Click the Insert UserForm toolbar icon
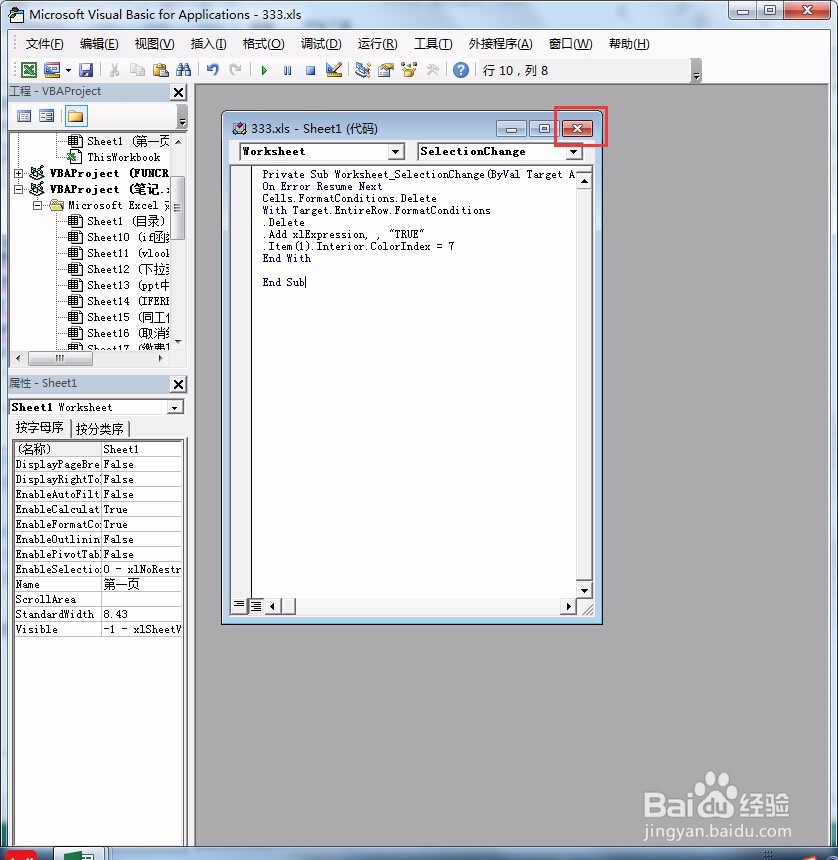Viewport: 838px width, 860px height. (x=52, y=70)
